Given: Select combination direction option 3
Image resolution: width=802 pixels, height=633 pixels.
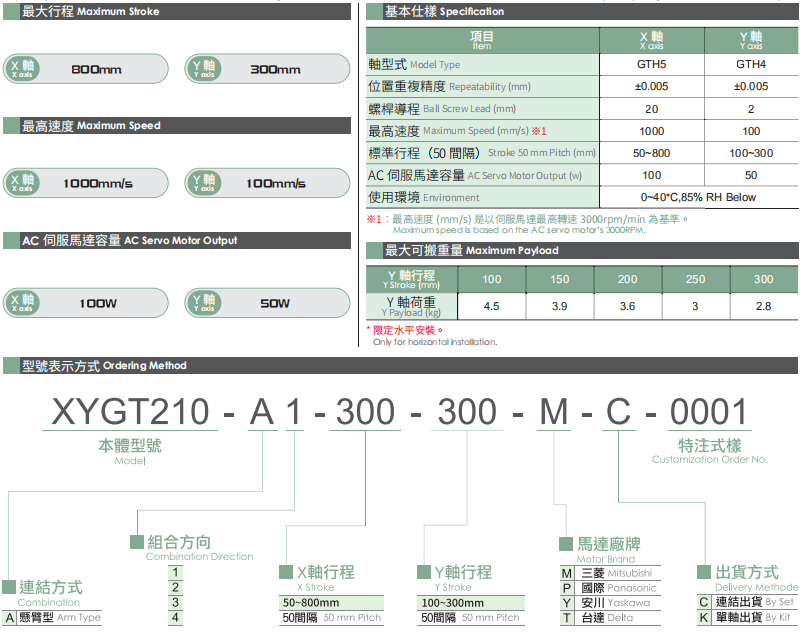Looking at the screenshot, I should tap(175, 602).
